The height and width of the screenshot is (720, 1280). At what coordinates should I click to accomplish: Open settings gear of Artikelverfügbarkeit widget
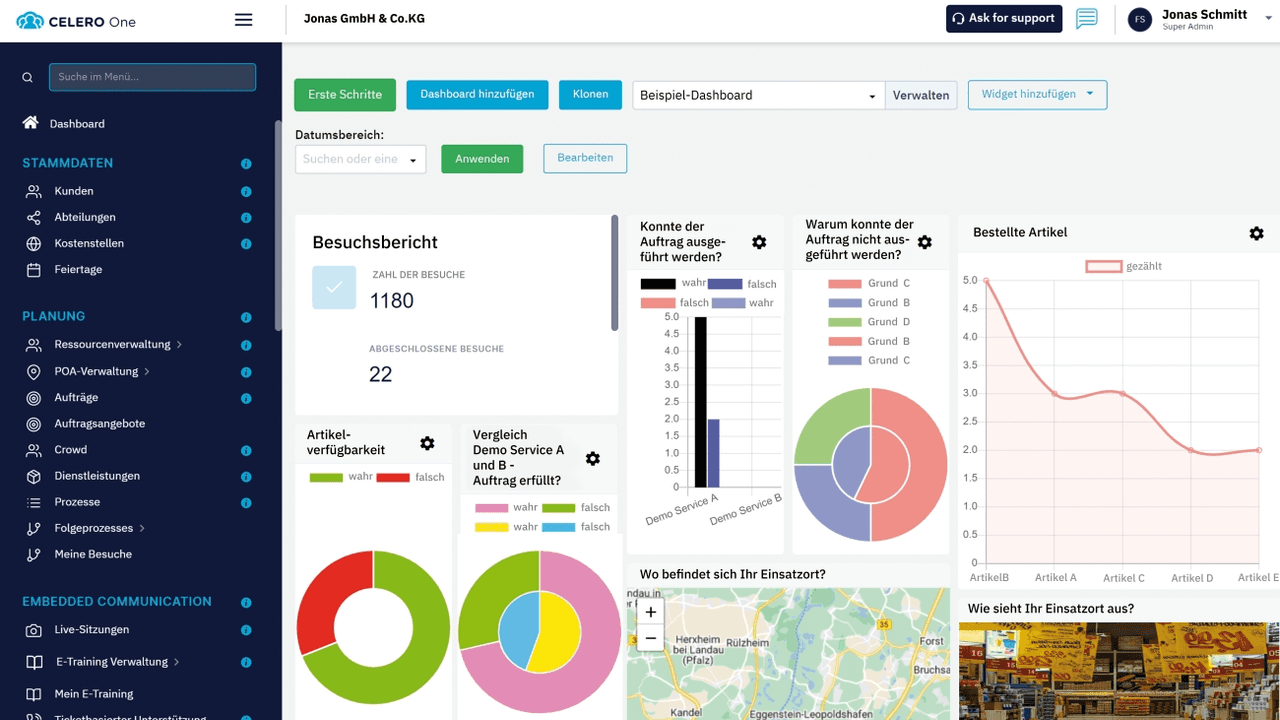click(427, 443)
